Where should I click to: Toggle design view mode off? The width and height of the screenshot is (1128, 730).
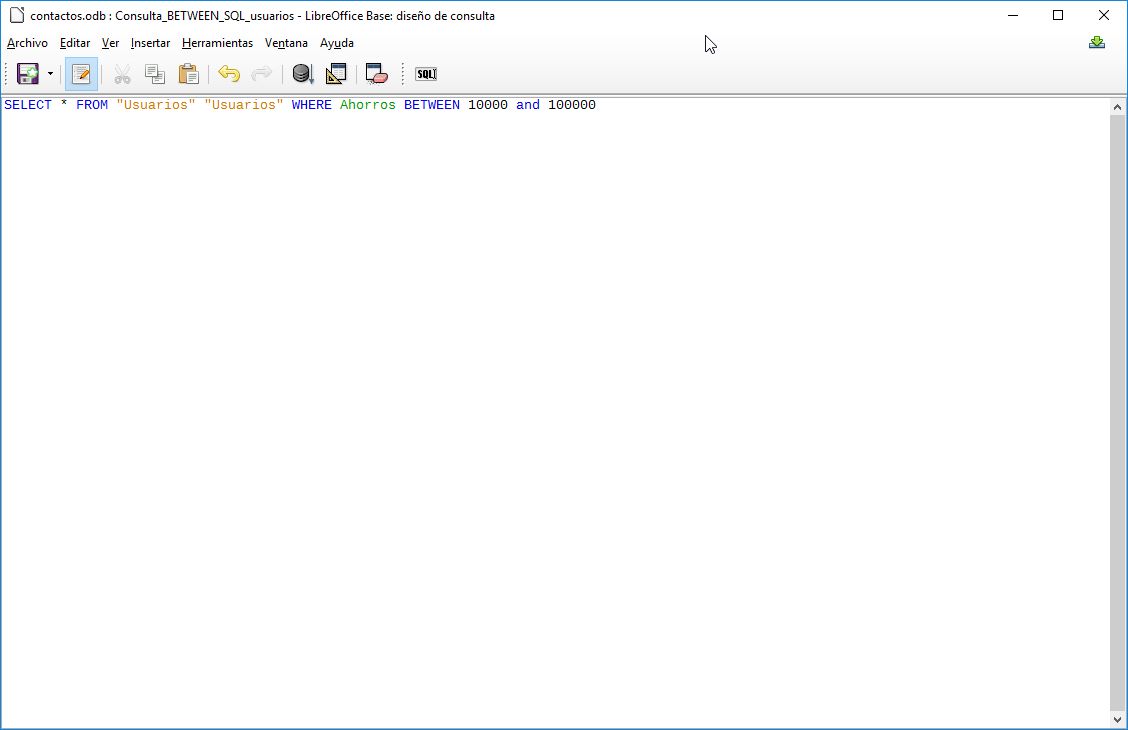[x=80, y=73]
